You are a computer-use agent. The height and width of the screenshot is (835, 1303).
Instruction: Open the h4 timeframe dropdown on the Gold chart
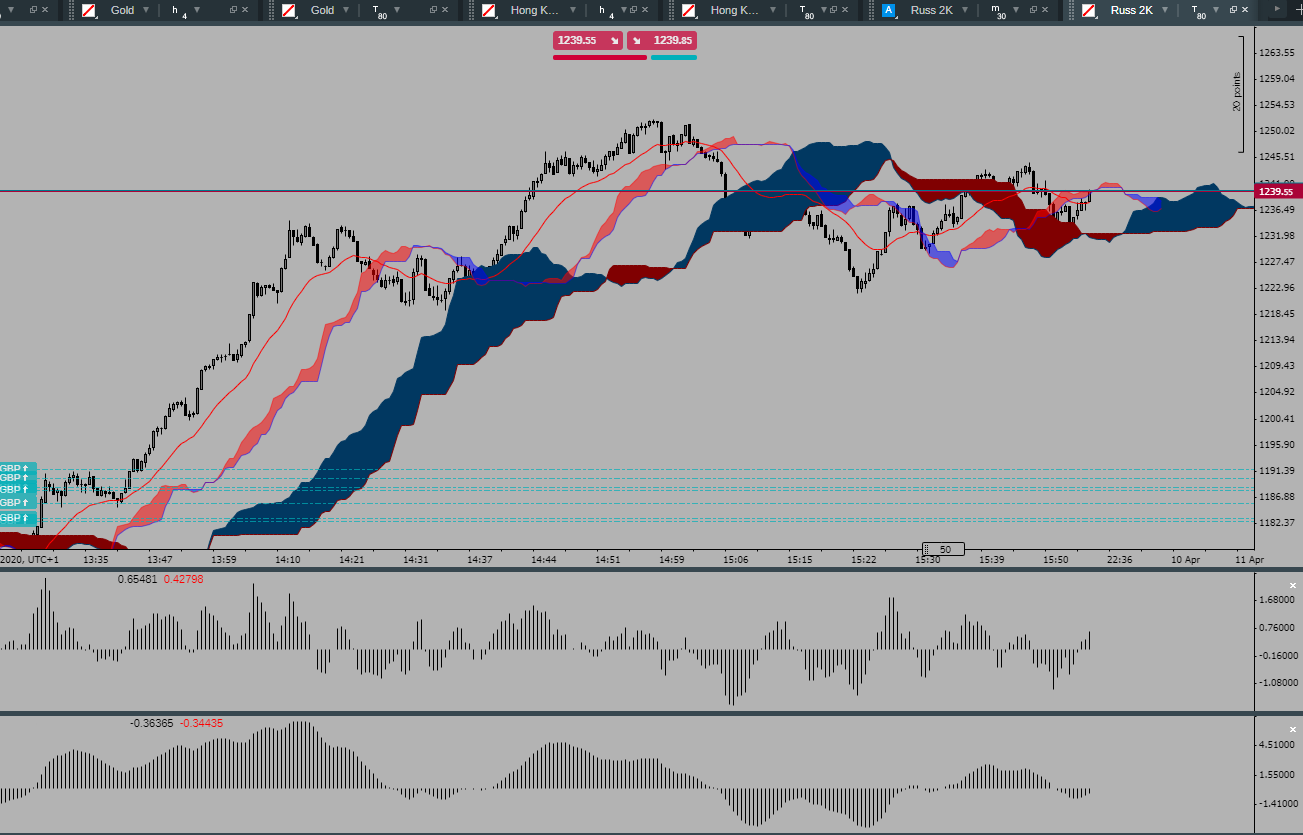click(x=196, y=11)
